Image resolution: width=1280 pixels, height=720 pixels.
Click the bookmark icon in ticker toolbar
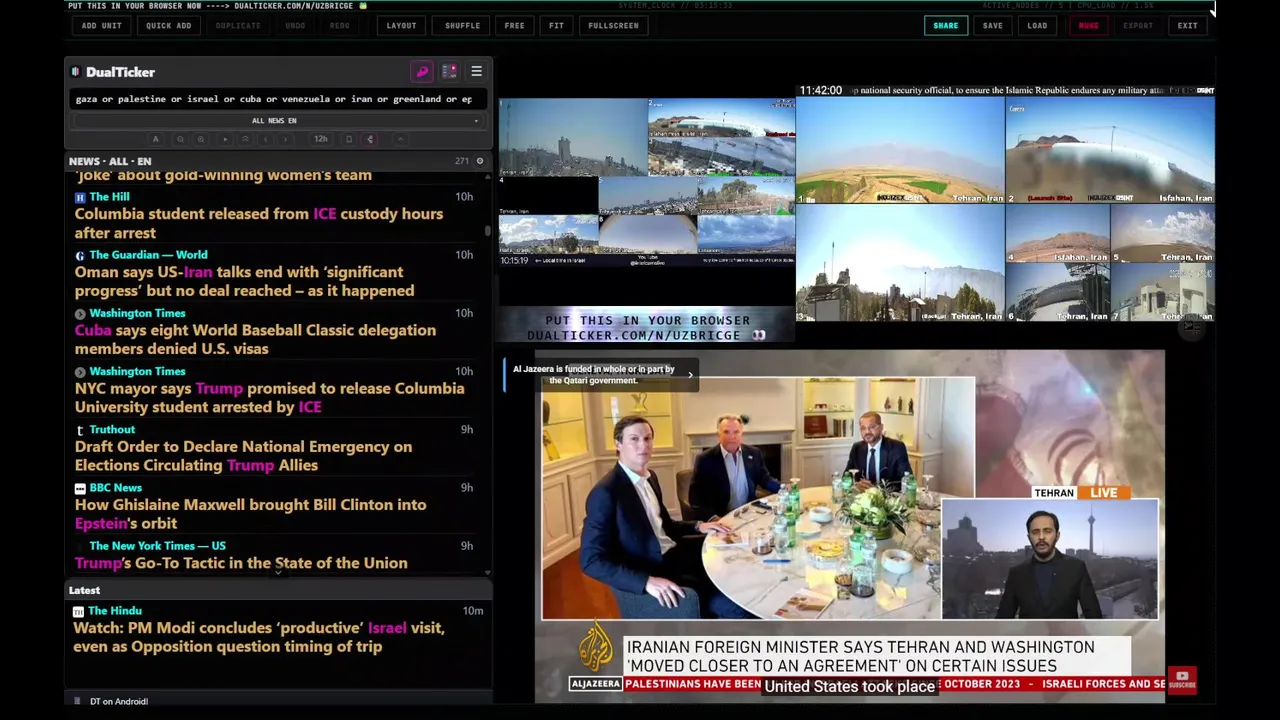click(x=349, y=139)
